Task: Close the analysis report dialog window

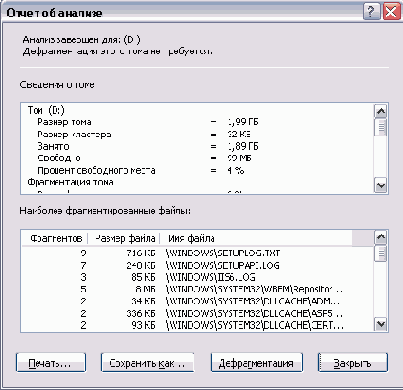Action: click(391, 12)
